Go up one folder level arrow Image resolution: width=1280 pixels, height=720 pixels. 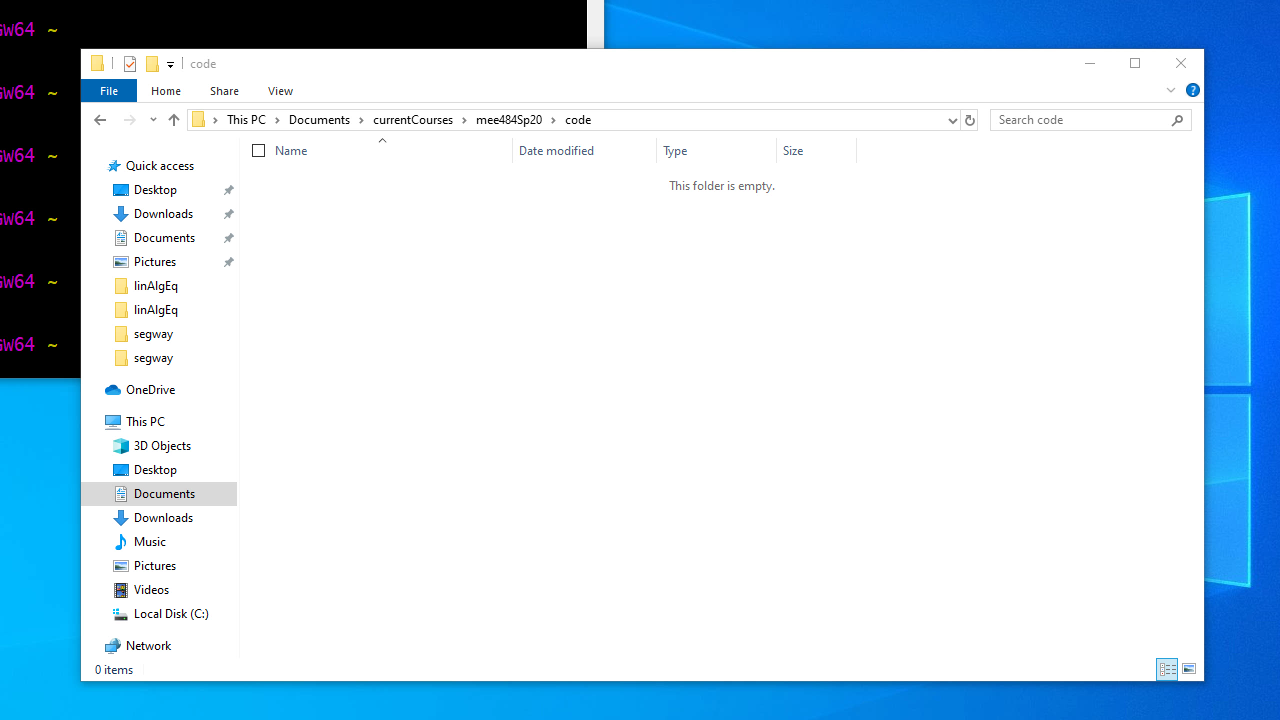coord(174,120)
